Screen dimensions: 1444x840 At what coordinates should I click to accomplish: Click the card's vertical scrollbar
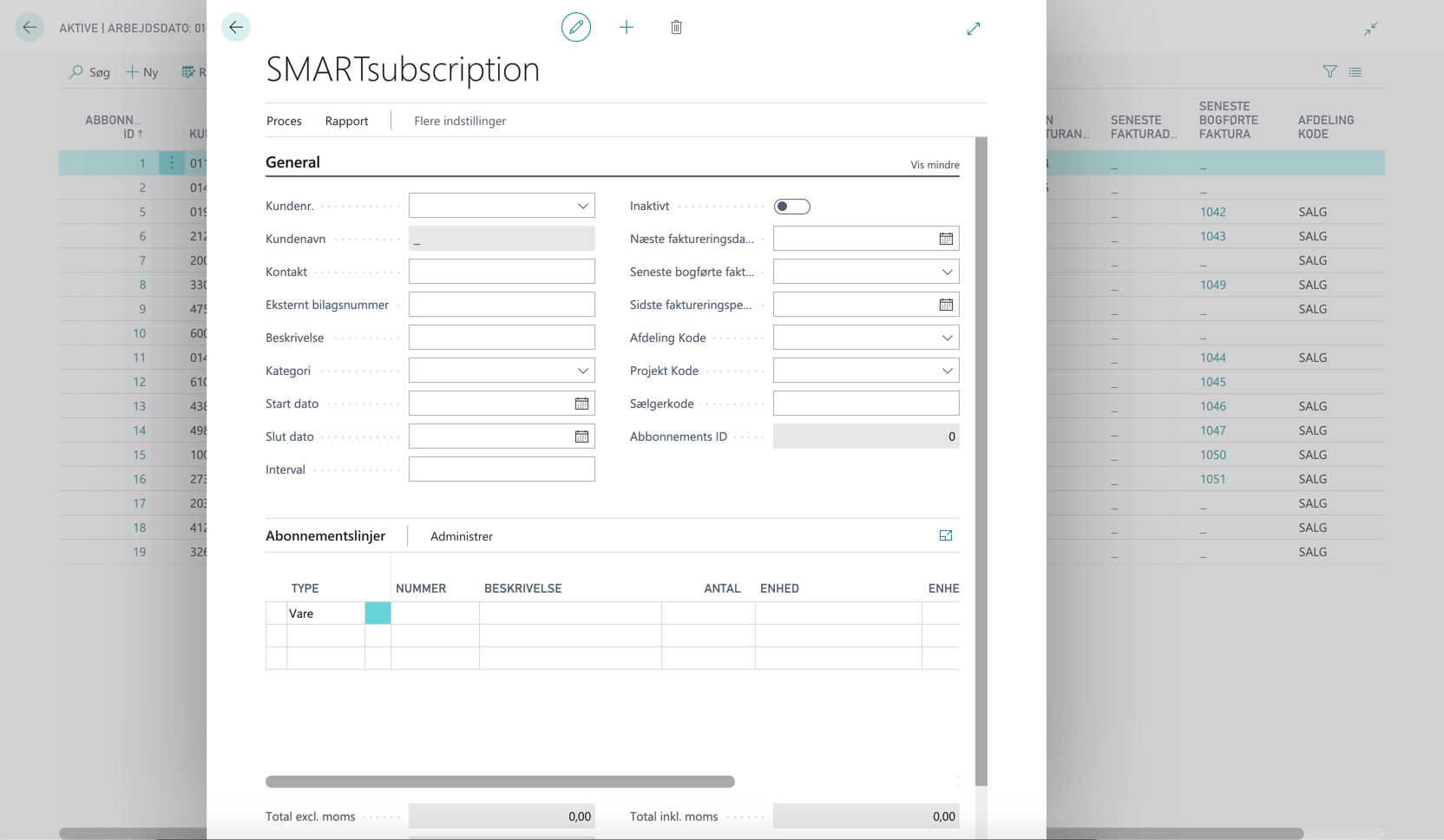coord(981,462)
